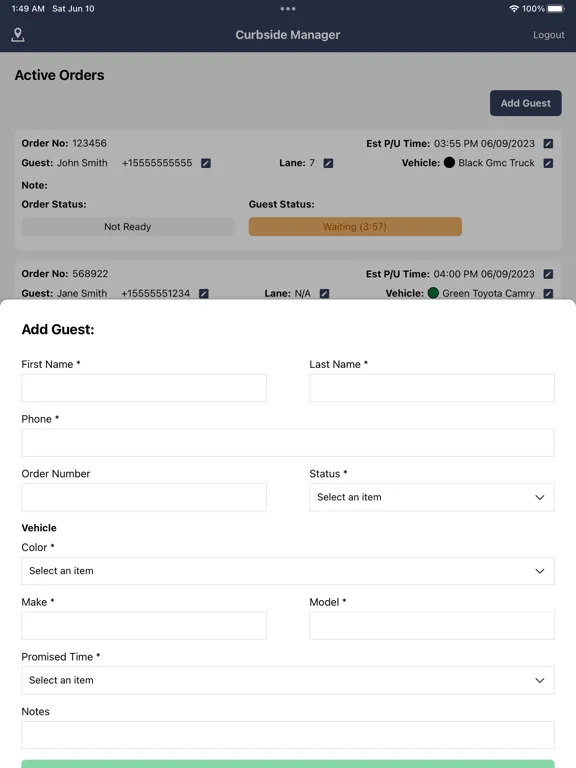Click the time 1:49 AM in status bar

coord(28,9)
